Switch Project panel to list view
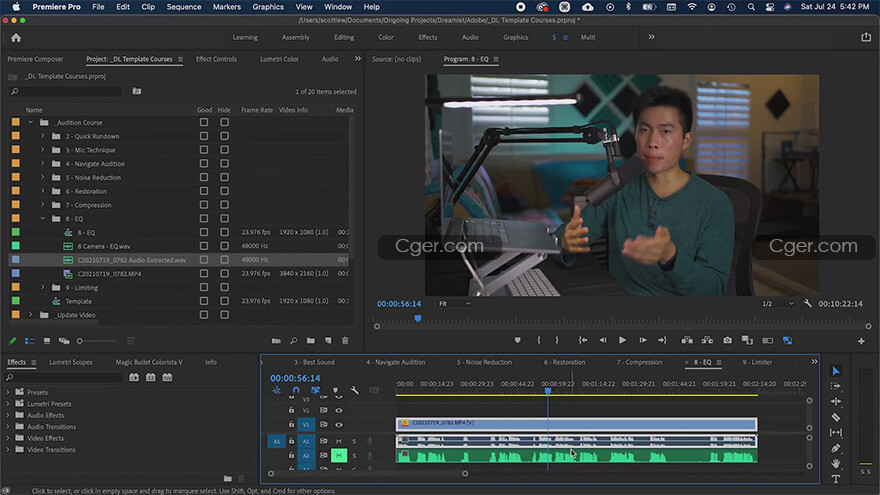Viewport: 880px width, 495px height. (30, 341)
